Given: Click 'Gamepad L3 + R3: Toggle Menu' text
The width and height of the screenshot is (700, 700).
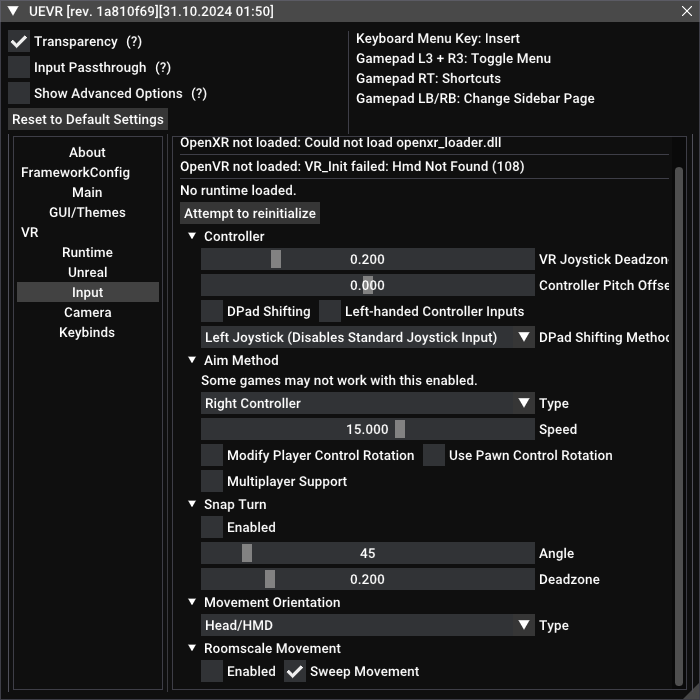Looking at the screenshot, I should point(454,58).
